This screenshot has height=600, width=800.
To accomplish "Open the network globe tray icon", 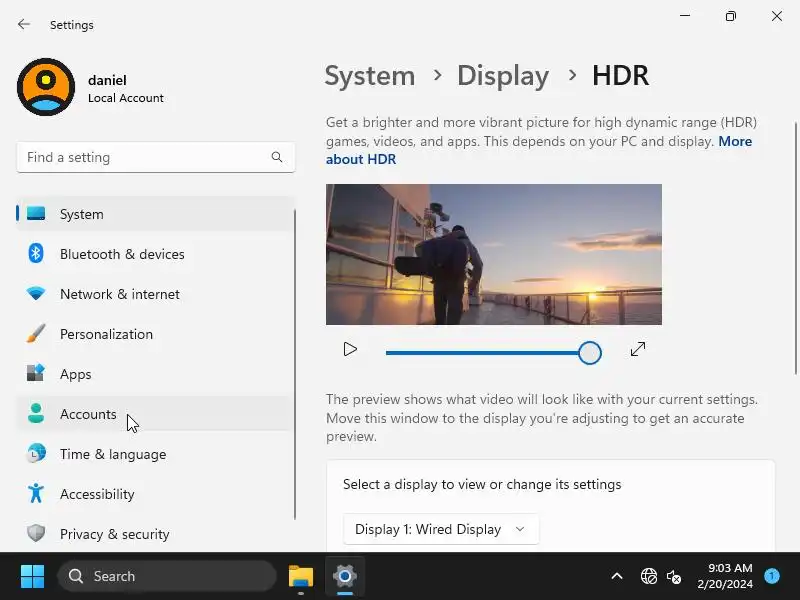I will 649,577.
